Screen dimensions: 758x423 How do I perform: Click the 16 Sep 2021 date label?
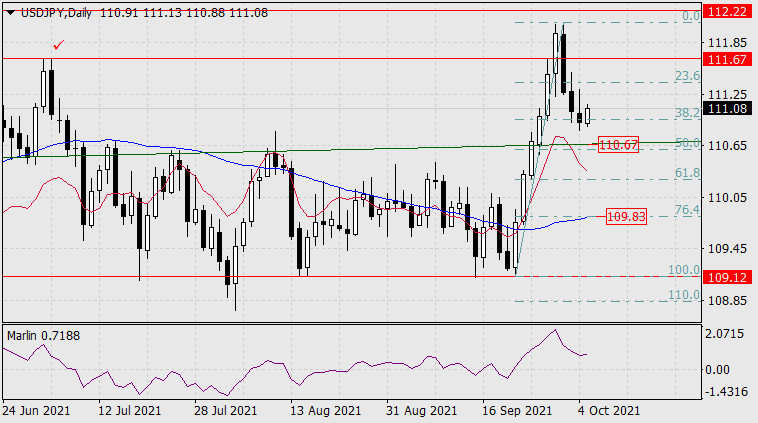coord(517,411)
